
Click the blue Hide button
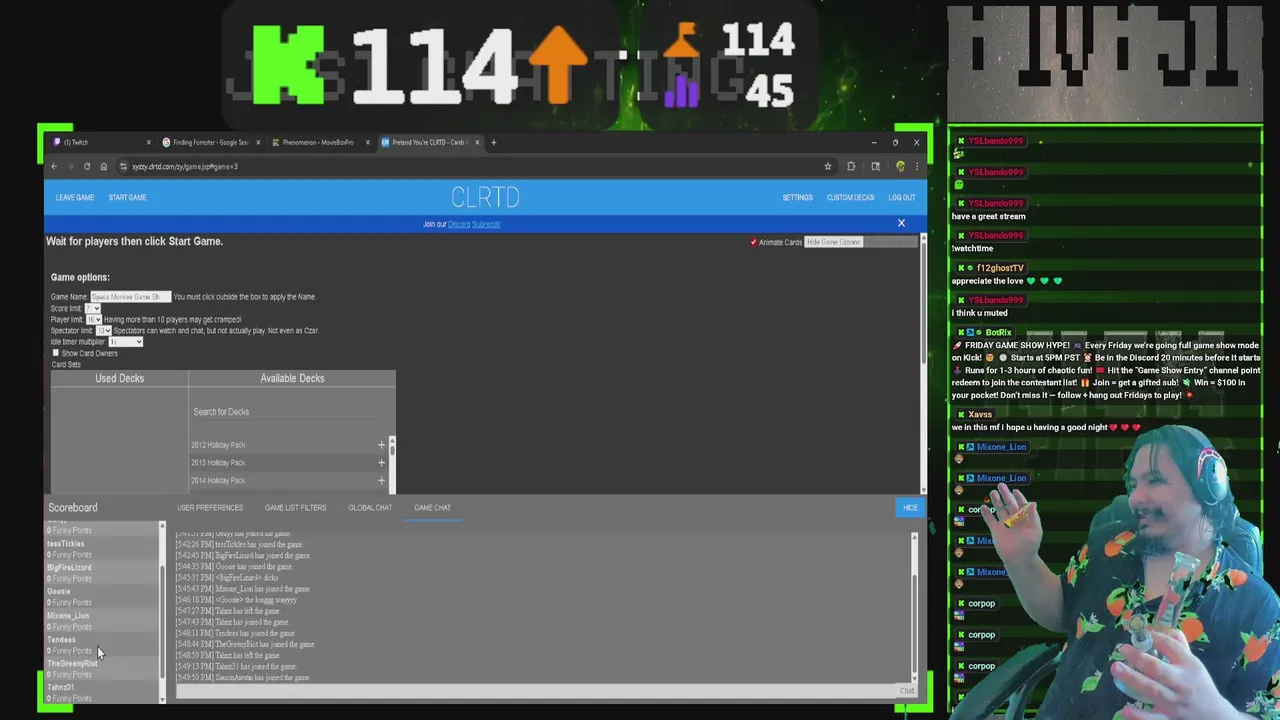point(910,508)
